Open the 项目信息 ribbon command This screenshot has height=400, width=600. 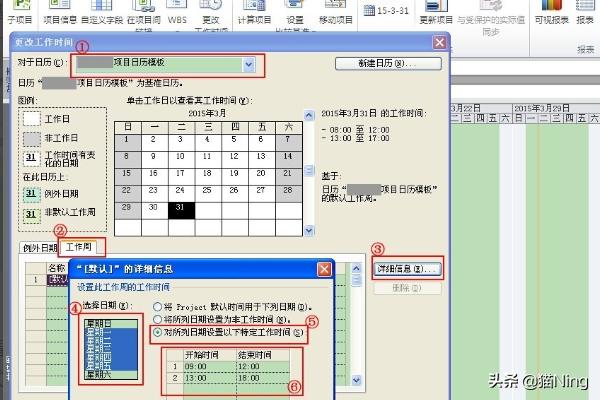[59, 18]
